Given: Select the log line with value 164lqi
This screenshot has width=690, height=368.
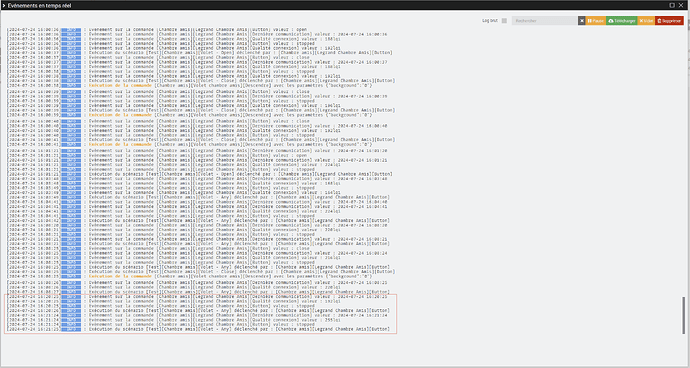Looking at the screenshot, I should pyautogui.click(x=174, y=192).
